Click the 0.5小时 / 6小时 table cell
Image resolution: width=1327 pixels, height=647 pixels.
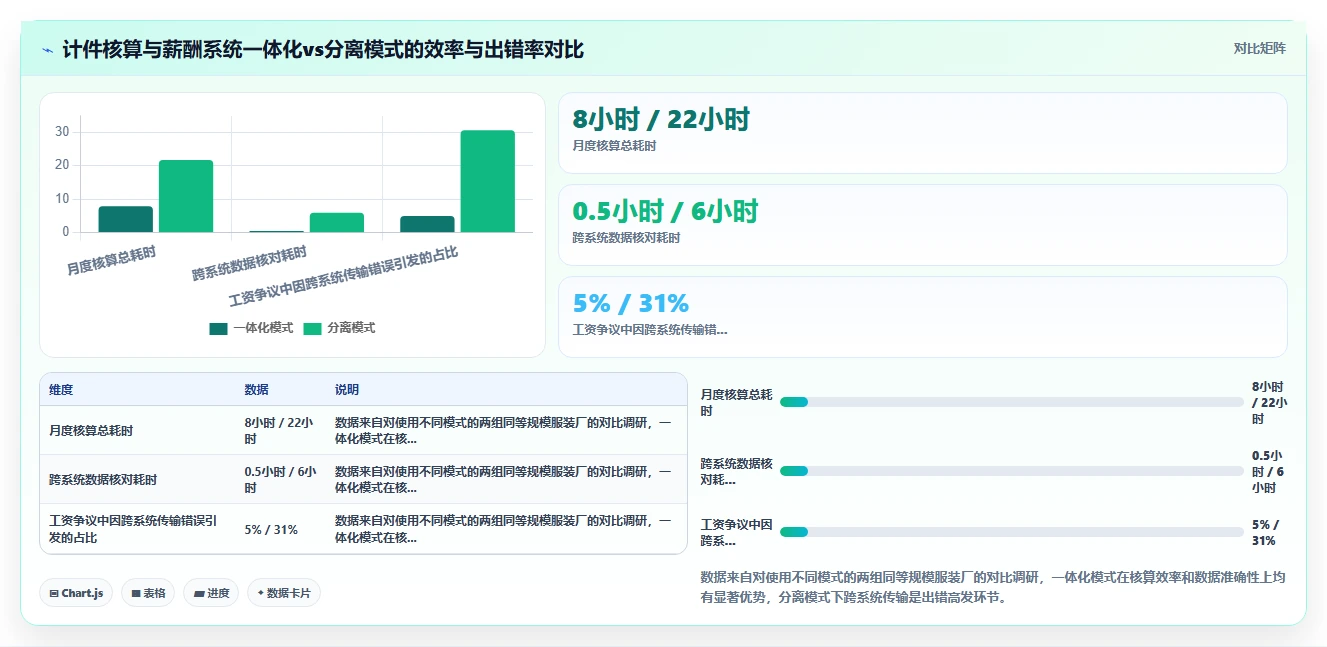pyautogui.click(x=280, y=480)
